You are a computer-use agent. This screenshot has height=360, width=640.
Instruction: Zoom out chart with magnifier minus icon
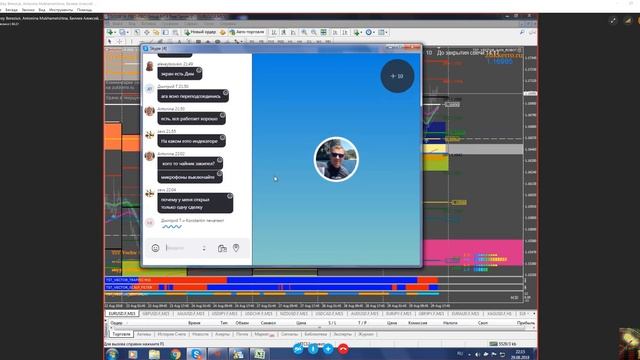click(x=313, y=32)
